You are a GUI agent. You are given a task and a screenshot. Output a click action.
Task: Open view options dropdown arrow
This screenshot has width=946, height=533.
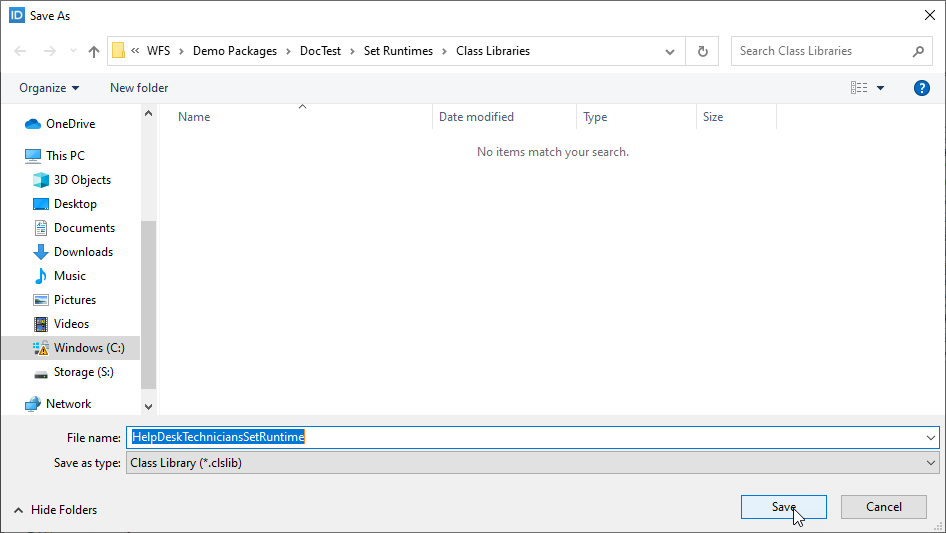point(880,88)
